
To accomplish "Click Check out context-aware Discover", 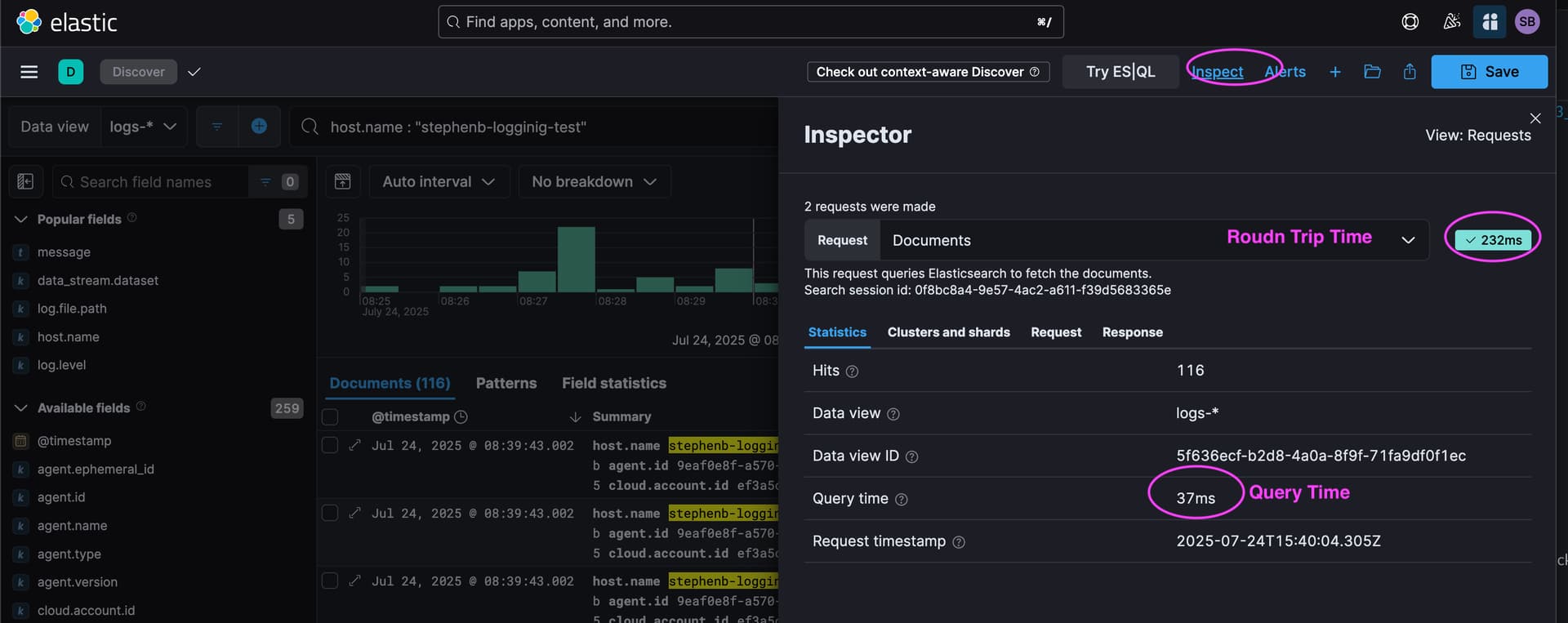I will point(929,72).
